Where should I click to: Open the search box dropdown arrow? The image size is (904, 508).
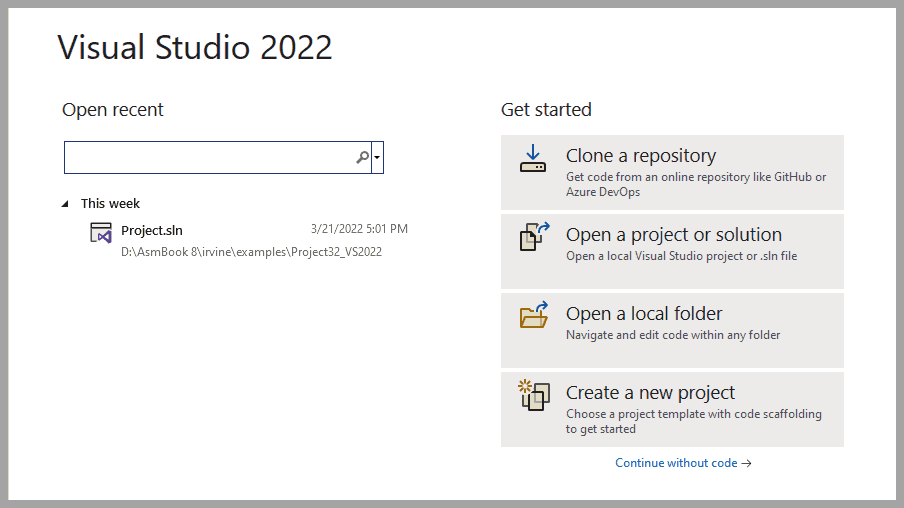point(377,157)
